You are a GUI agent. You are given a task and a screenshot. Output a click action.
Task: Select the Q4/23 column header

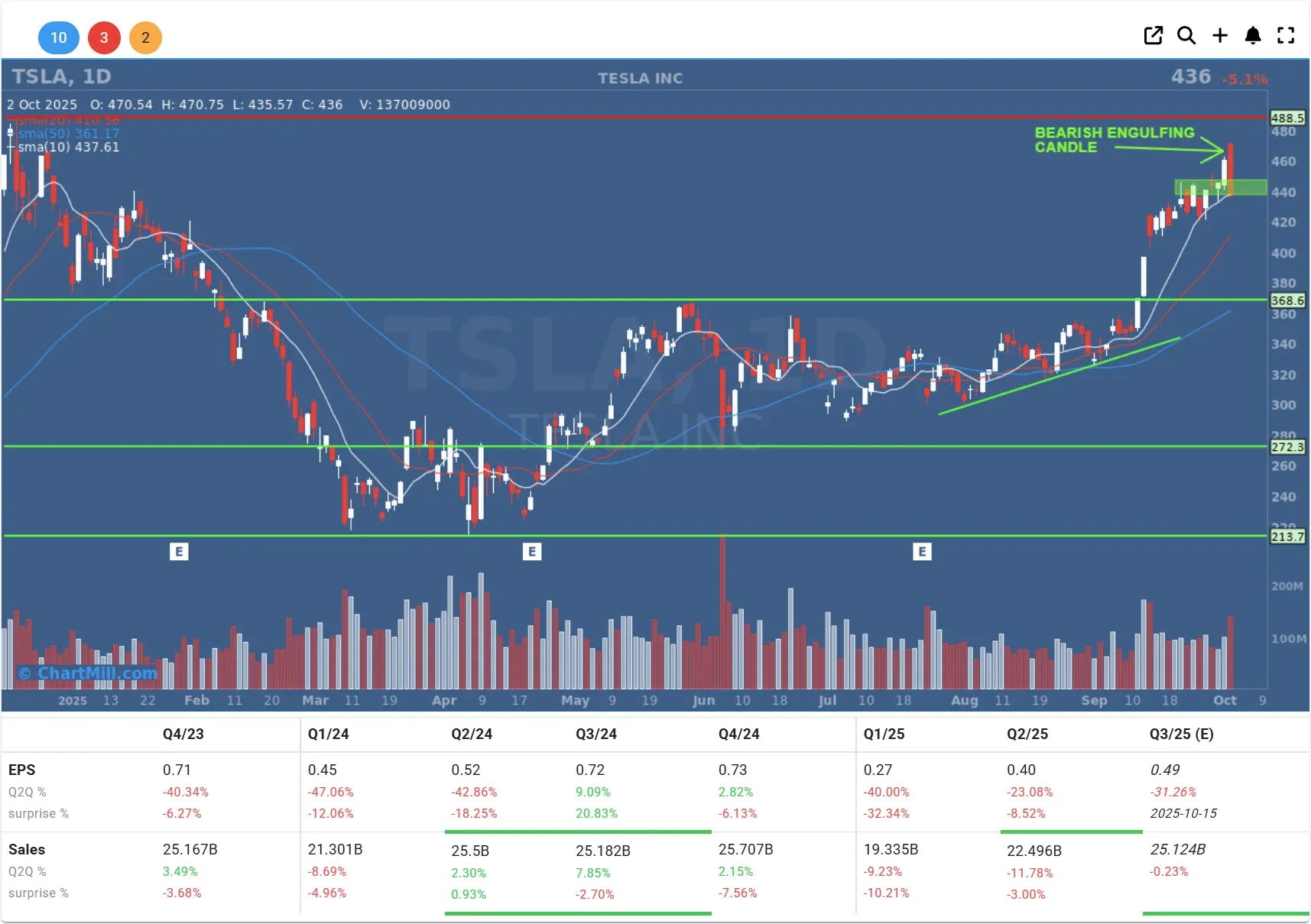(183, 734)
